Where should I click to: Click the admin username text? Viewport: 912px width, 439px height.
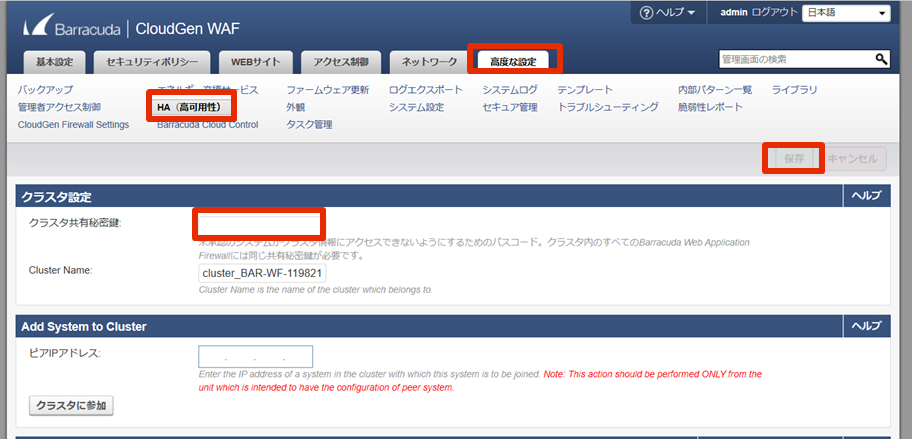click(733, 13)
